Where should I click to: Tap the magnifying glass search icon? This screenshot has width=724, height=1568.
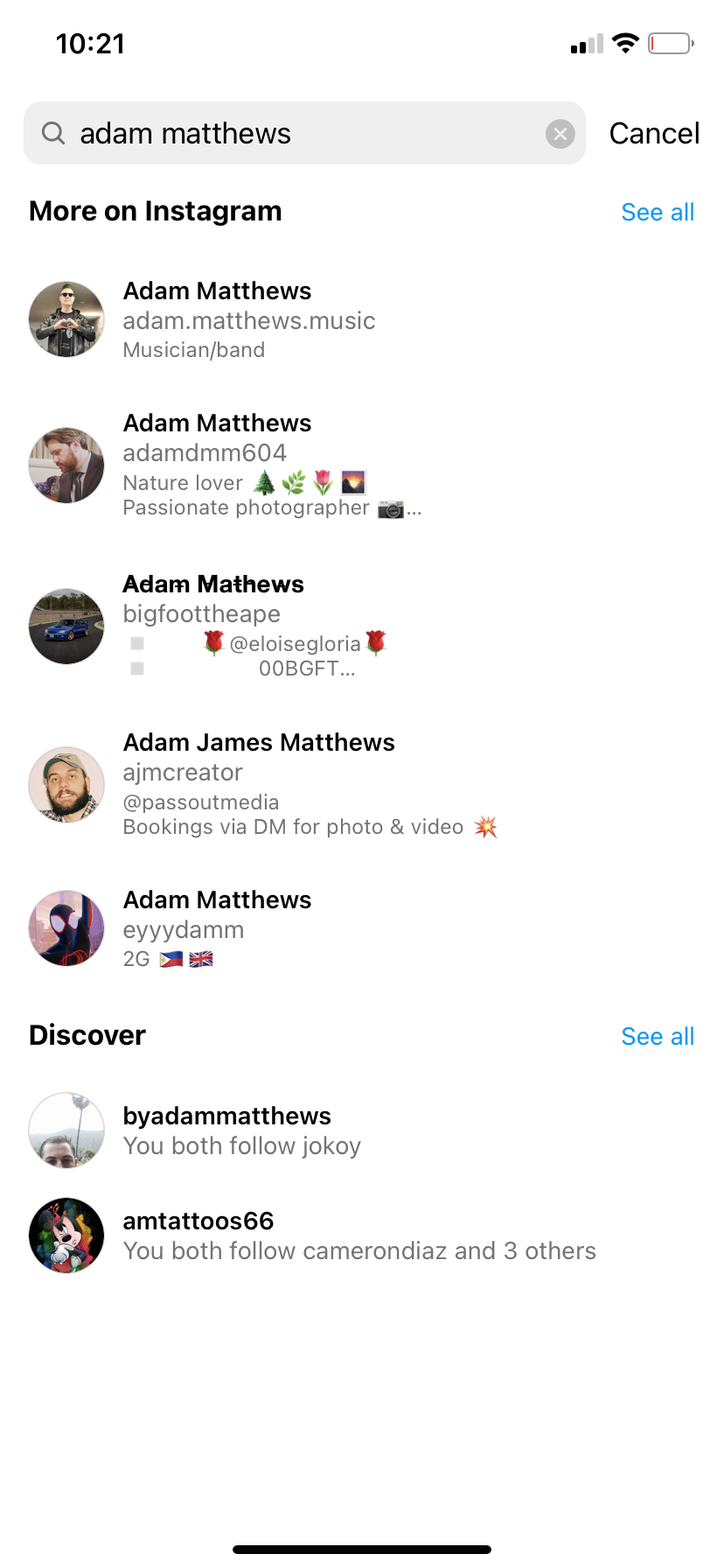[53, 133]
